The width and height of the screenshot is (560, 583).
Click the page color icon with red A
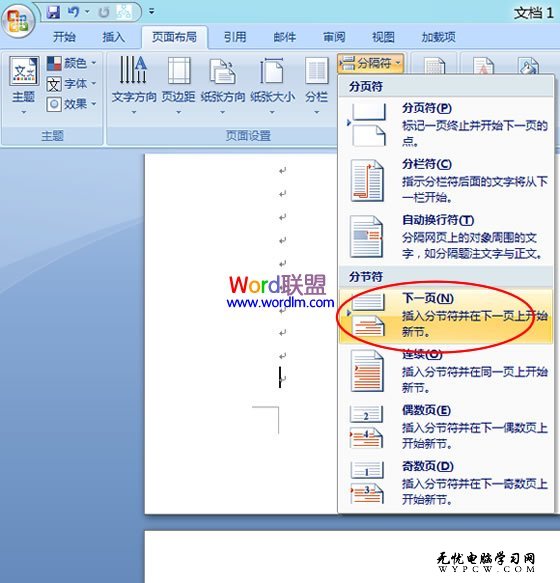[x=483, y=66]
